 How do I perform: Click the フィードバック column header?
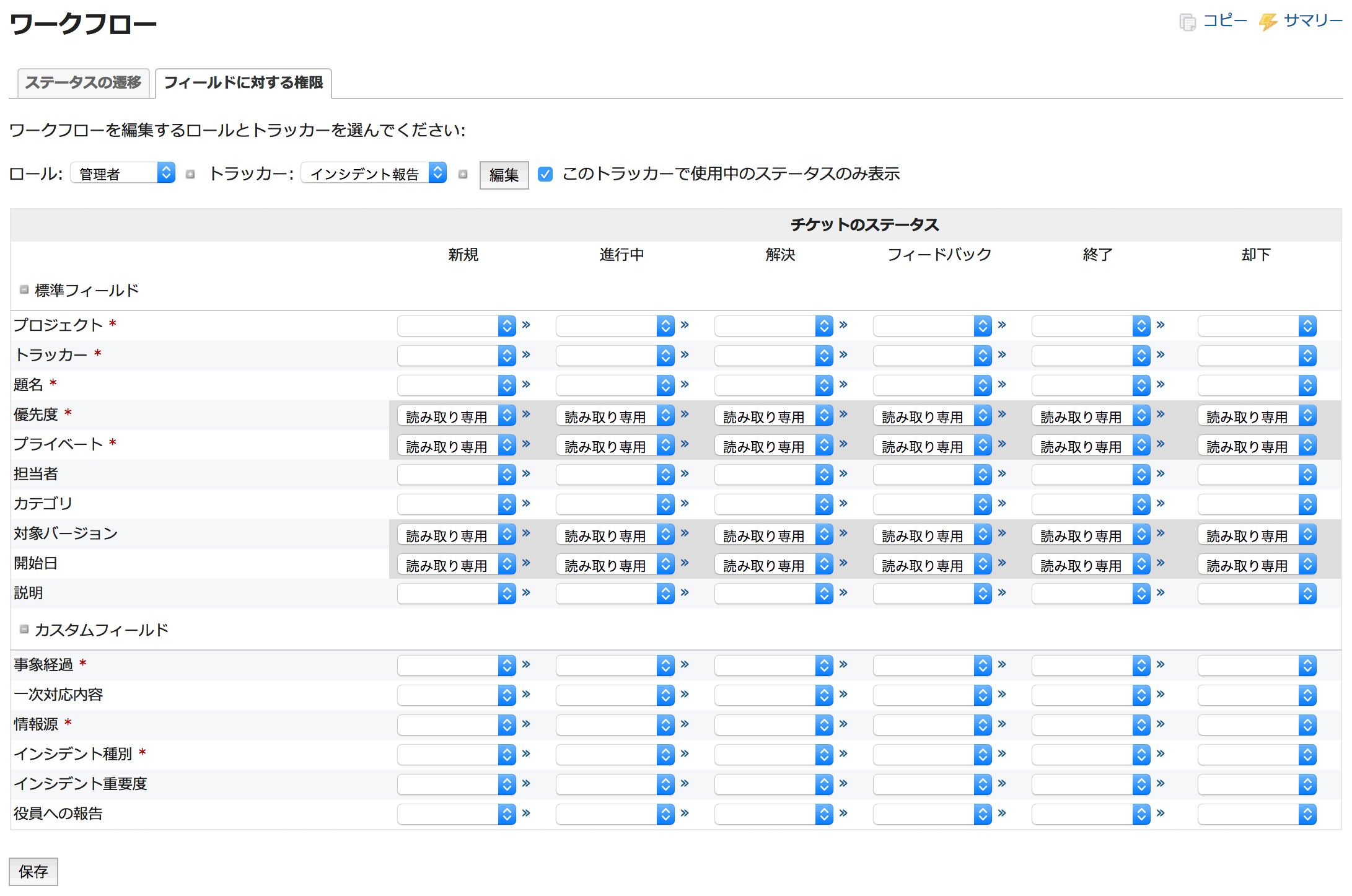pyautogui.click(x=939, y=255)
